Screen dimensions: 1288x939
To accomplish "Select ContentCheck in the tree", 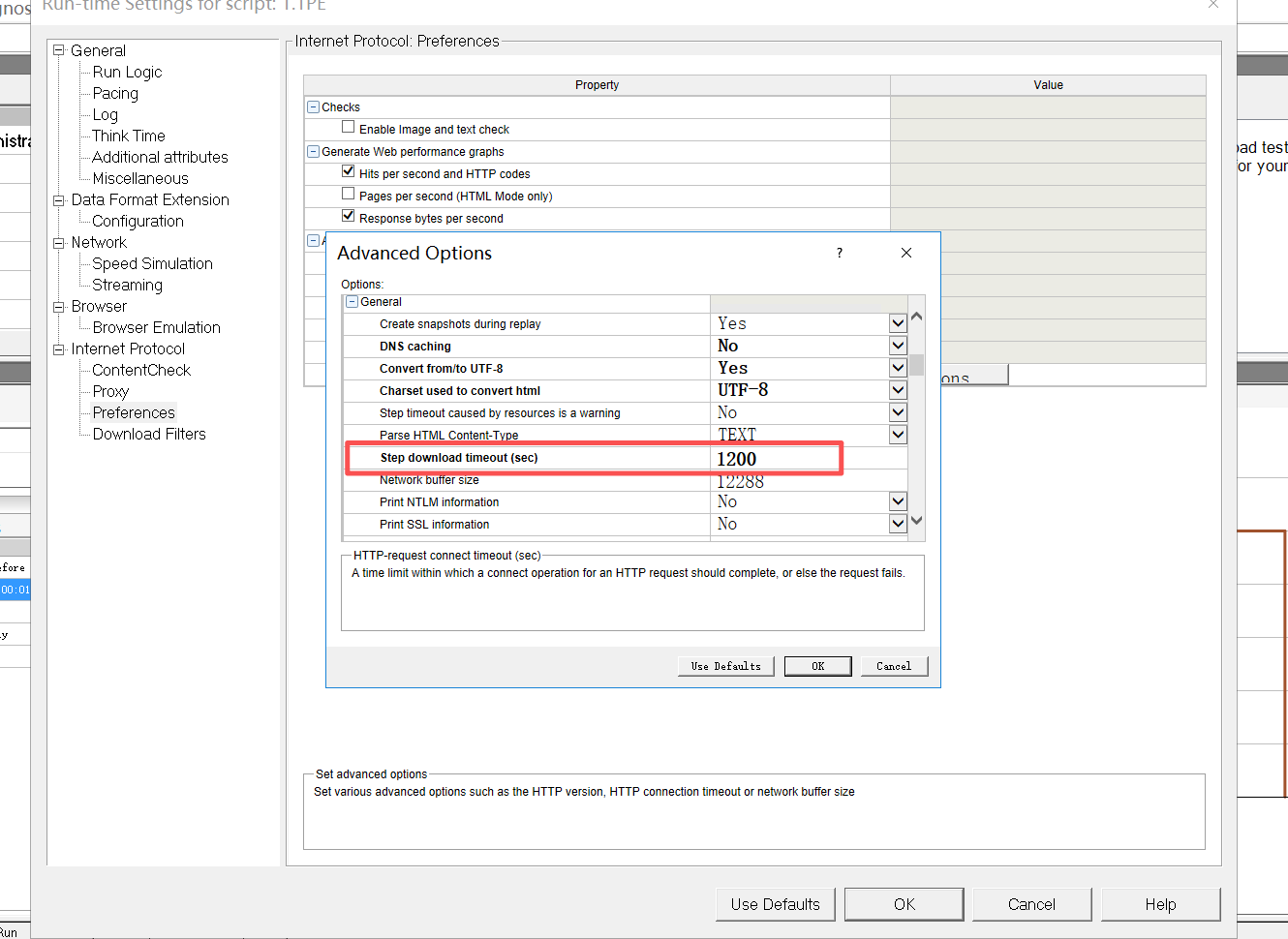I will pos(141,370).
